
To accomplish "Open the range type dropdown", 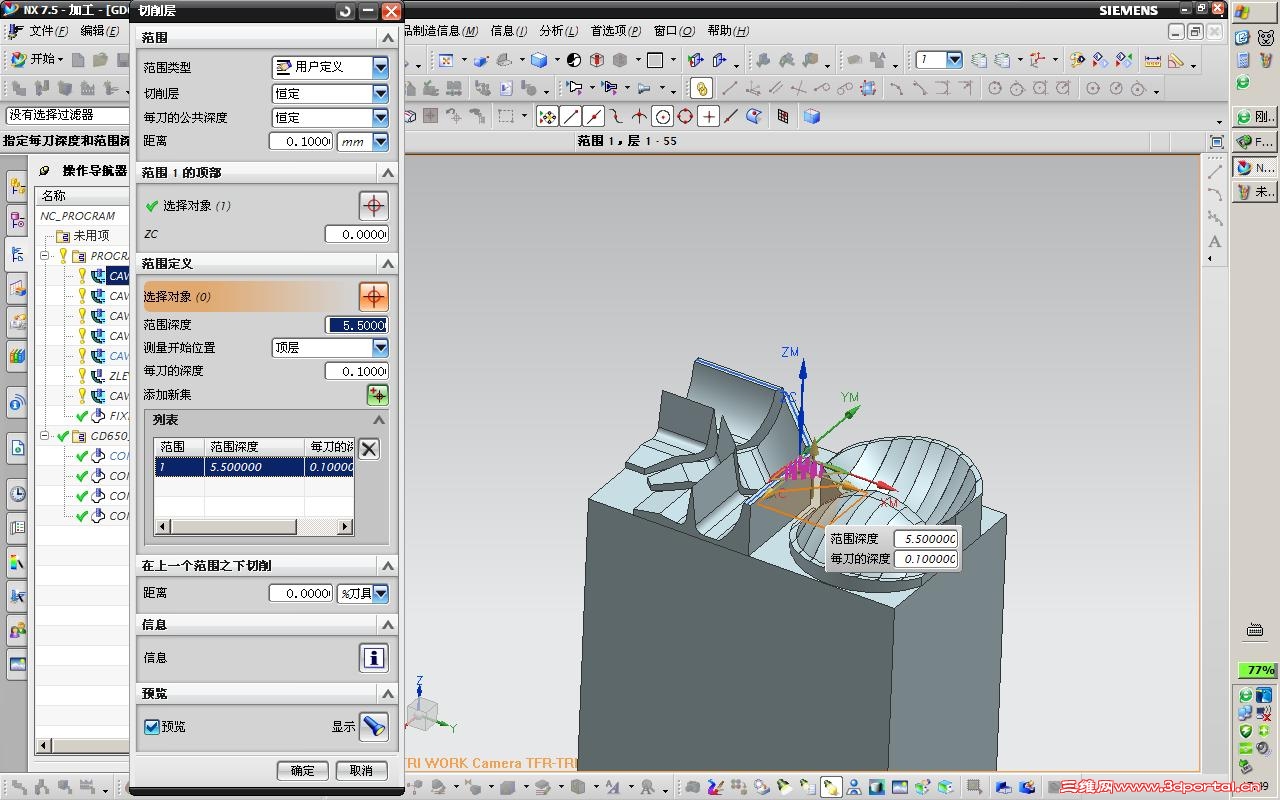I will [380, 67].
